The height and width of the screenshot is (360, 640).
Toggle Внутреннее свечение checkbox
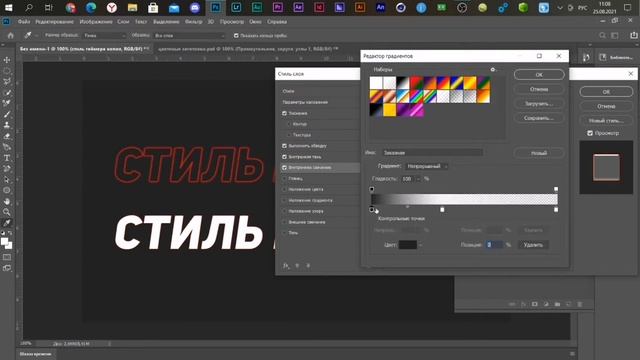tap(284, 167)
